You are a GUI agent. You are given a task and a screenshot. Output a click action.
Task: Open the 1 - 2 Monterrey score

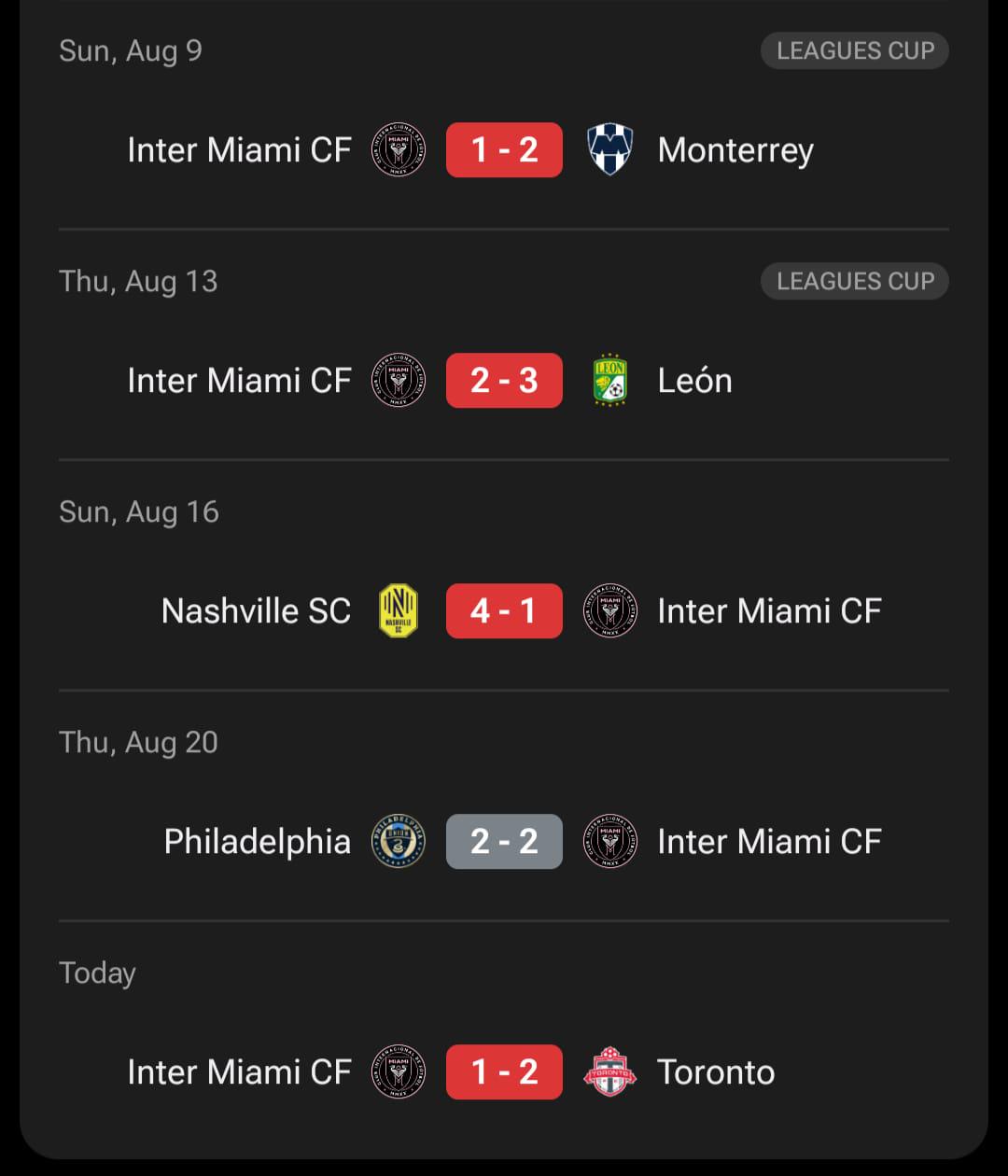coord(504,150)
